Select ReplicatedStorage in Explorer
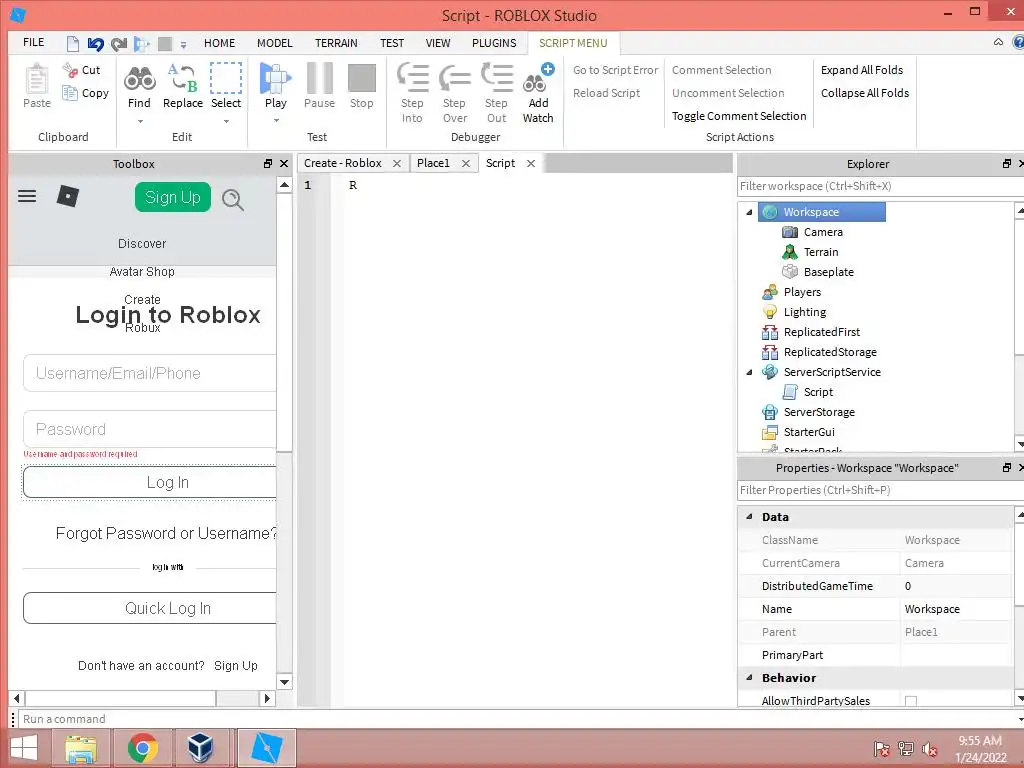 [x=830, y=352]
